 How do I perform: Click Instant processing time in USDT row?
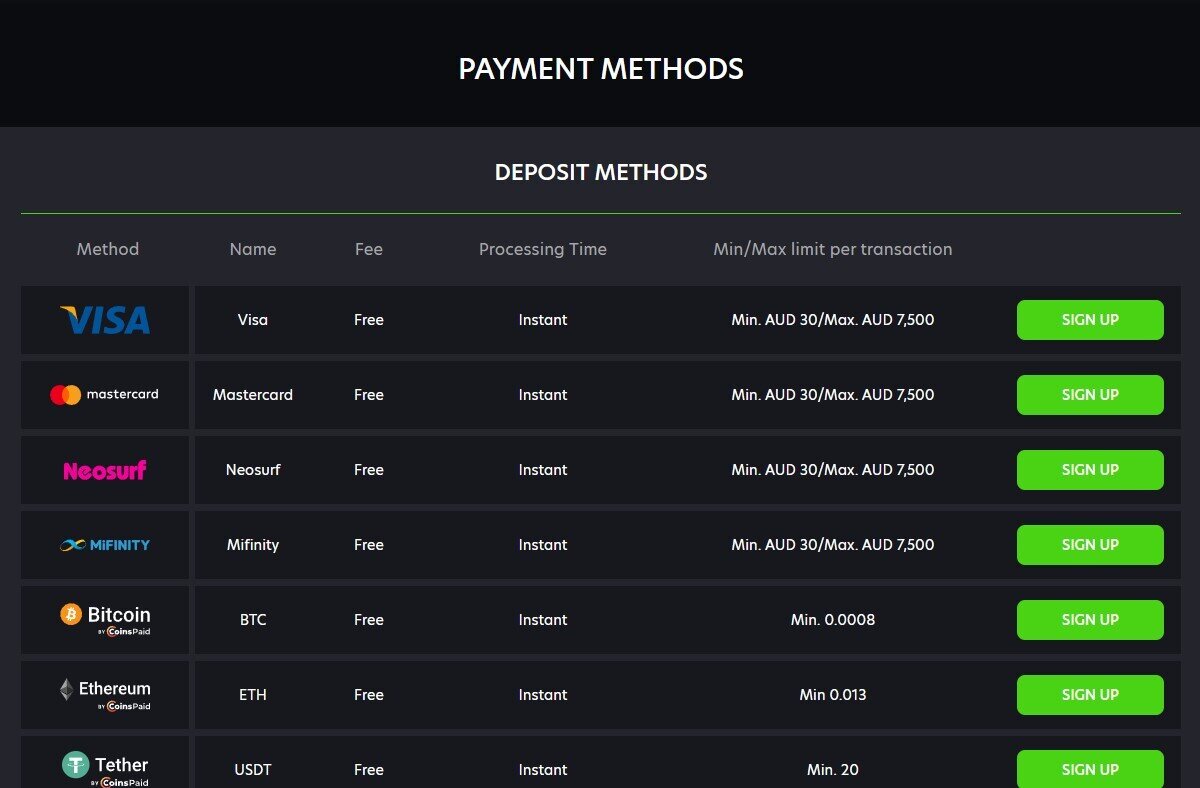[543, 770]
